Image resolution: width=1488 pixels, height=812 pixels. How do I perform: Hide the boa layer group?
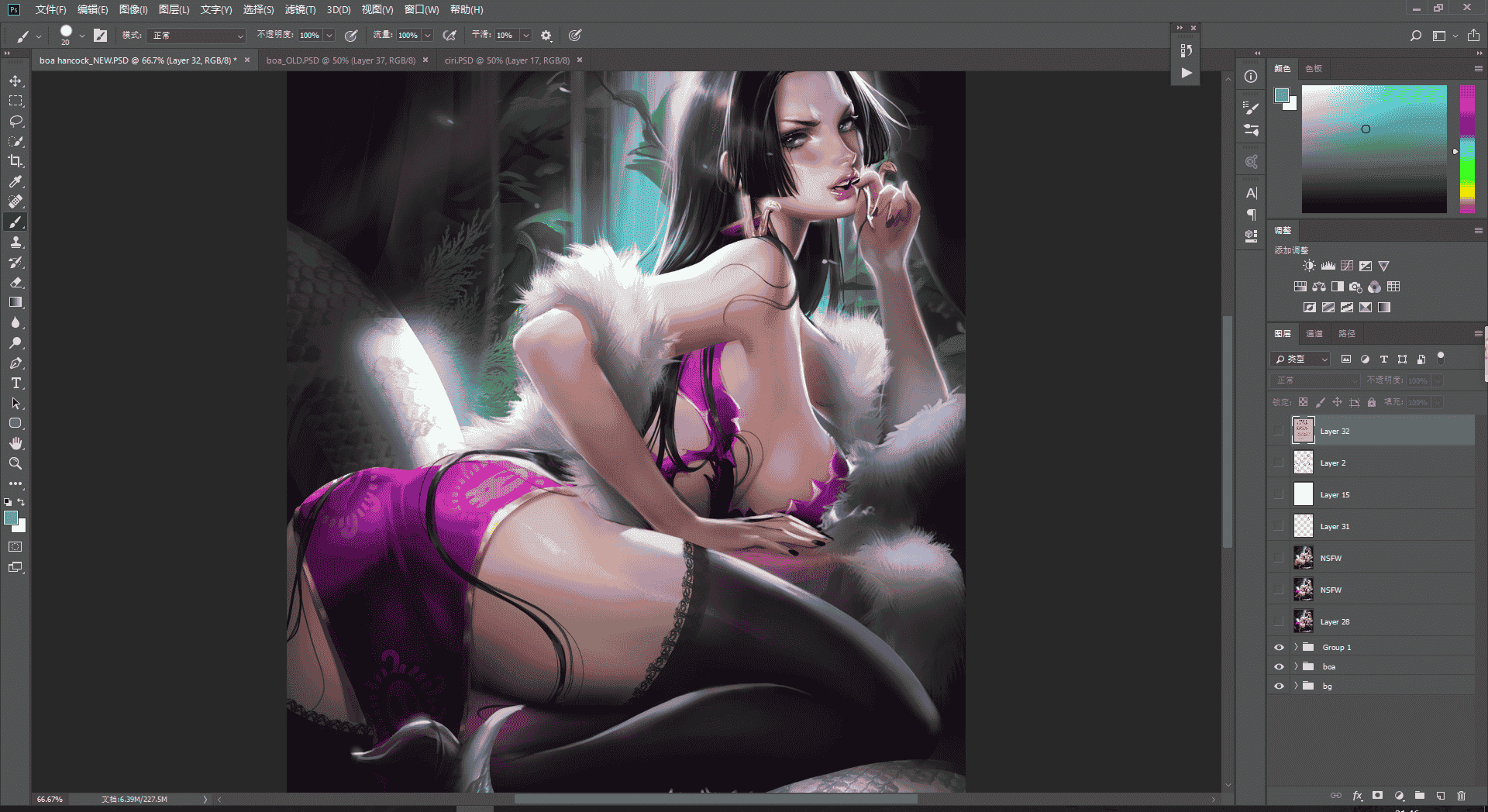pyautogui.click(x=1279, y=666)
